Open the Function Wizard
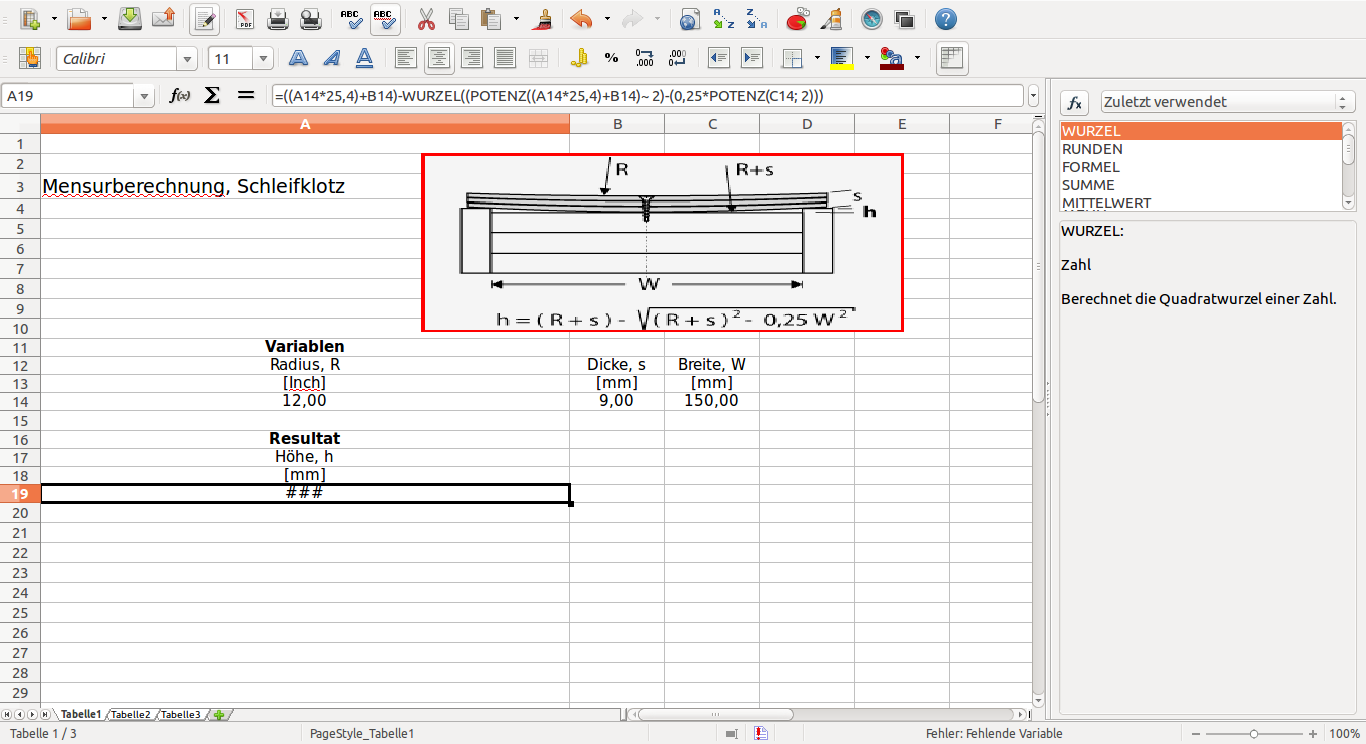 point(180,95)
